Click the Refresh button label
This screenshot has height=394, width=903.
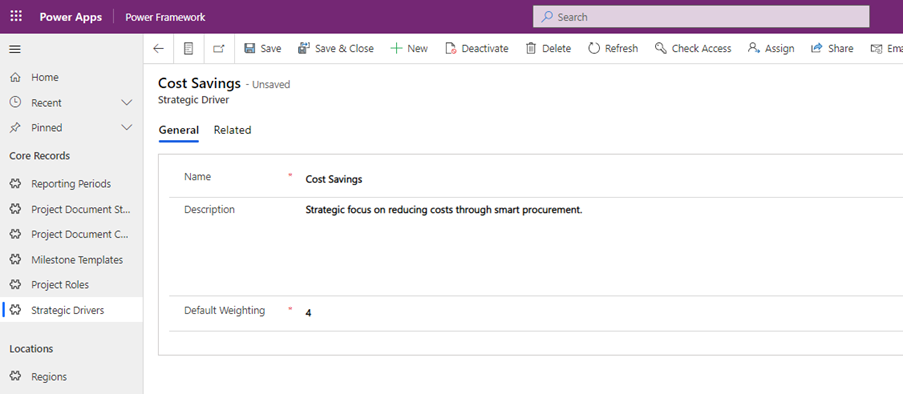point(621,49)
